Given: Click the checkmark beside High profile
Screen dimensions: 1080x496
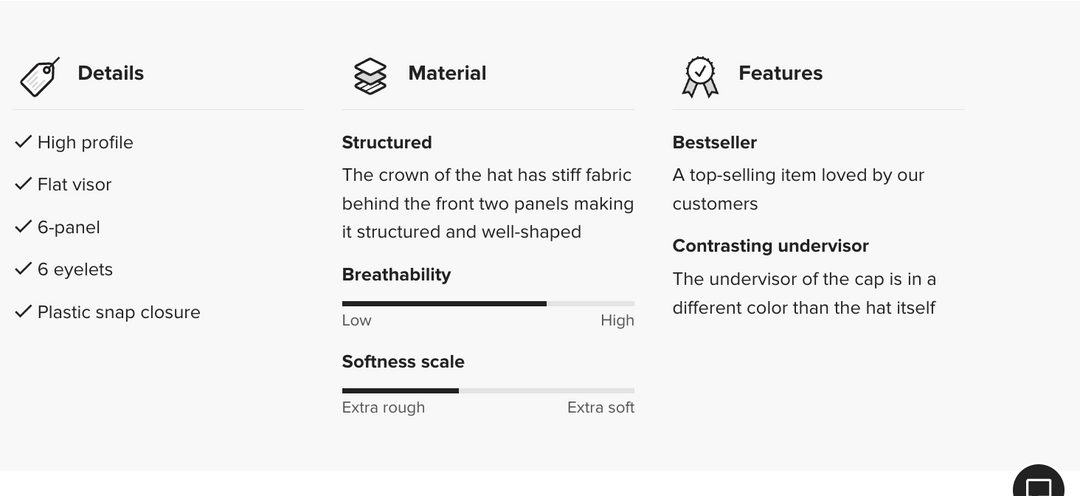Looking at the screenshot, I should tap(24, 142).
